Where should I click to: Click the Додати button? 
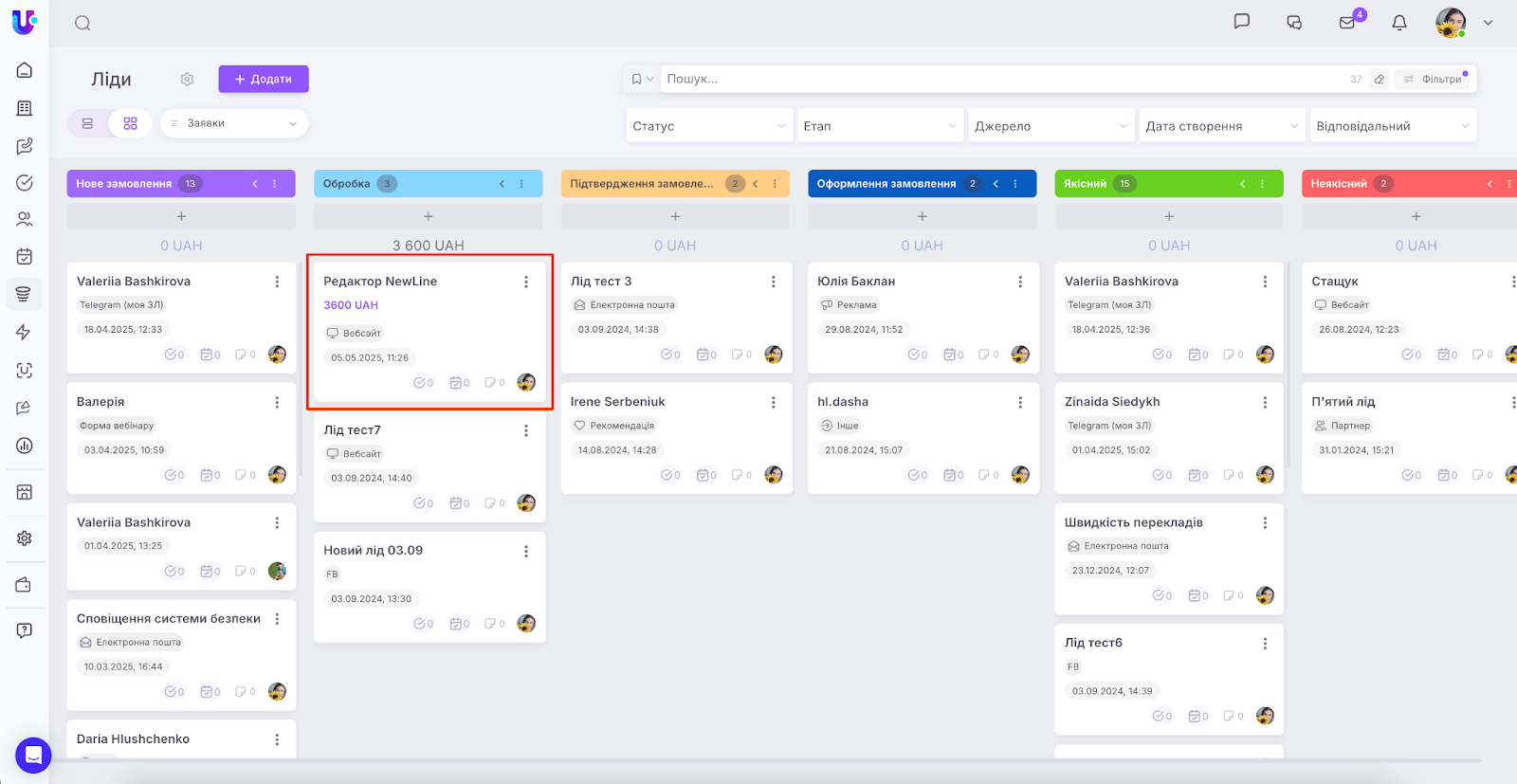point(264,80)
